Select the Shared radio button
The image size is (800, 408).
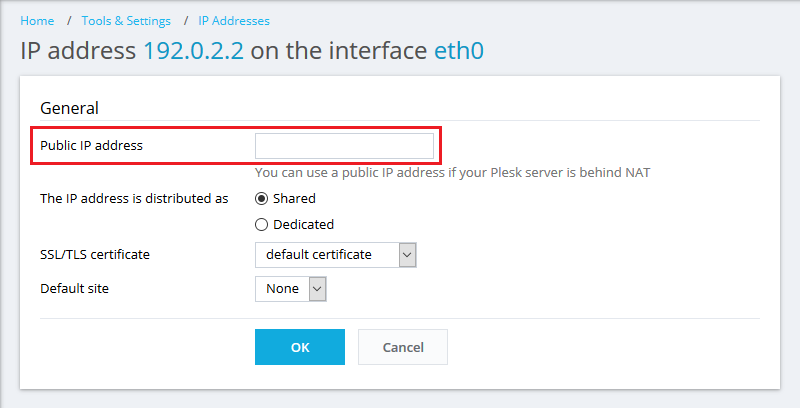point(262,198)
